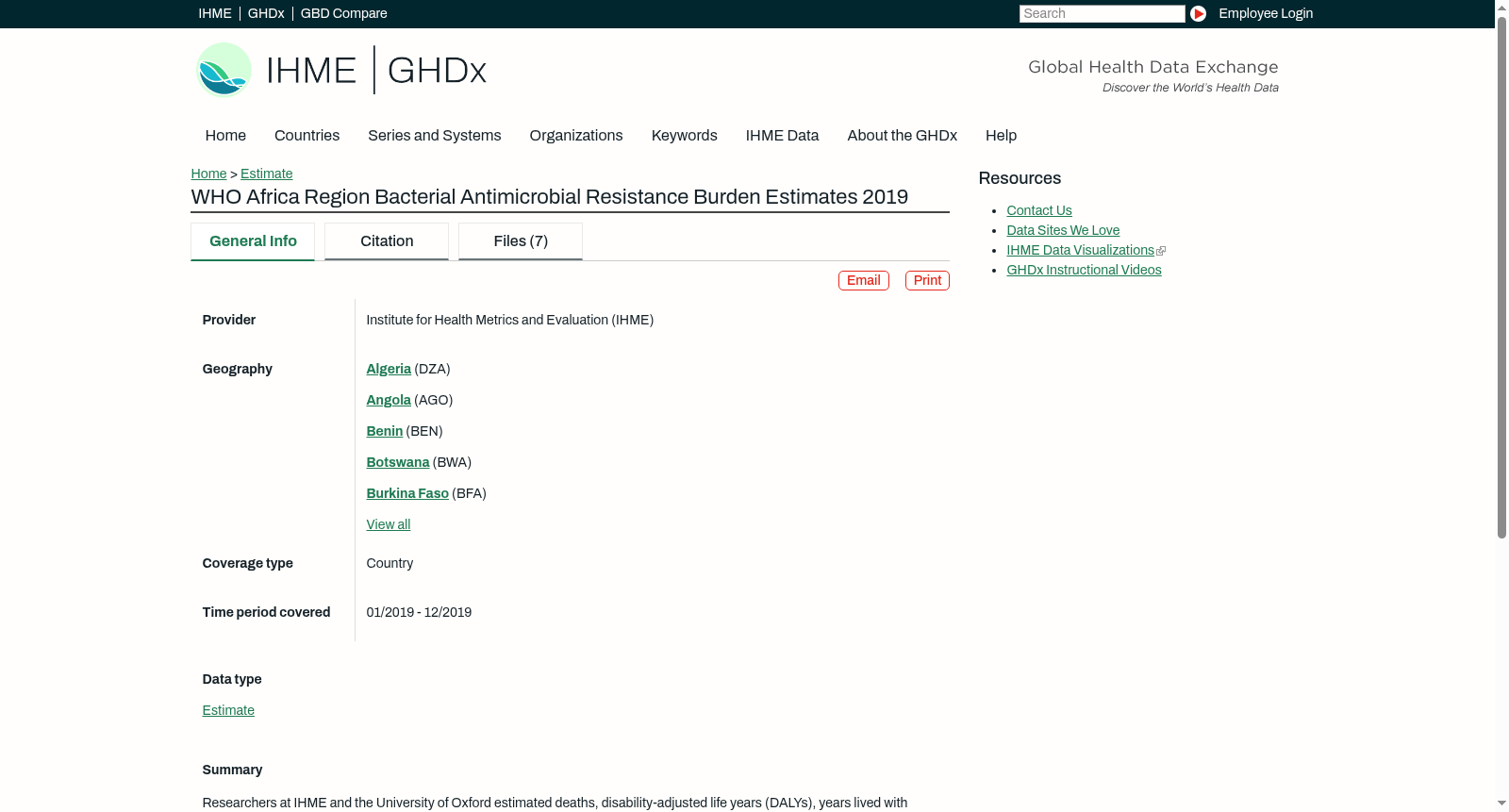Open Help menu item
1509x812 pixels.
(x=1001, y=136)
